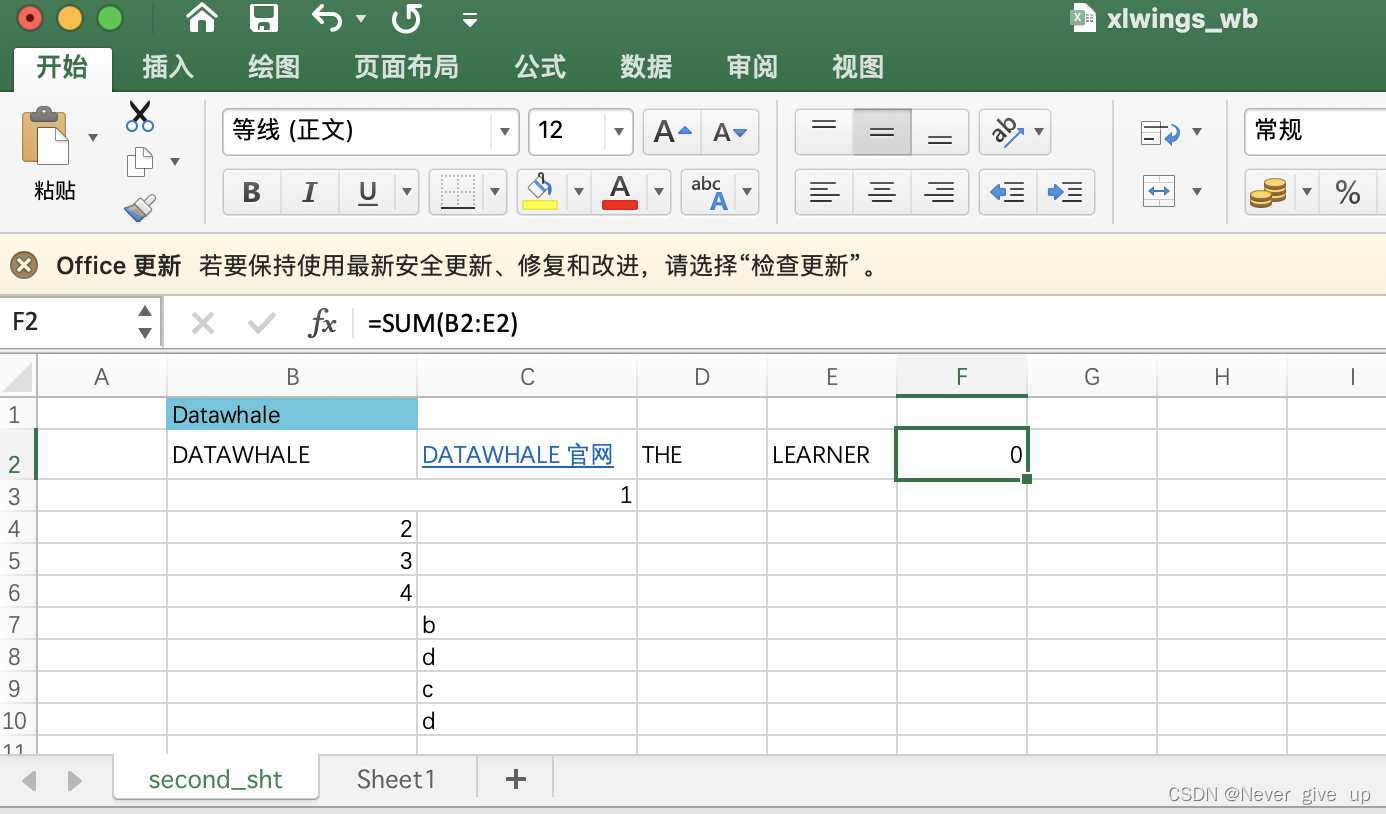Click the 粘贴 paste clipboard icon
The height and width of the screenshot is (814, 1386).
point(46,137)
